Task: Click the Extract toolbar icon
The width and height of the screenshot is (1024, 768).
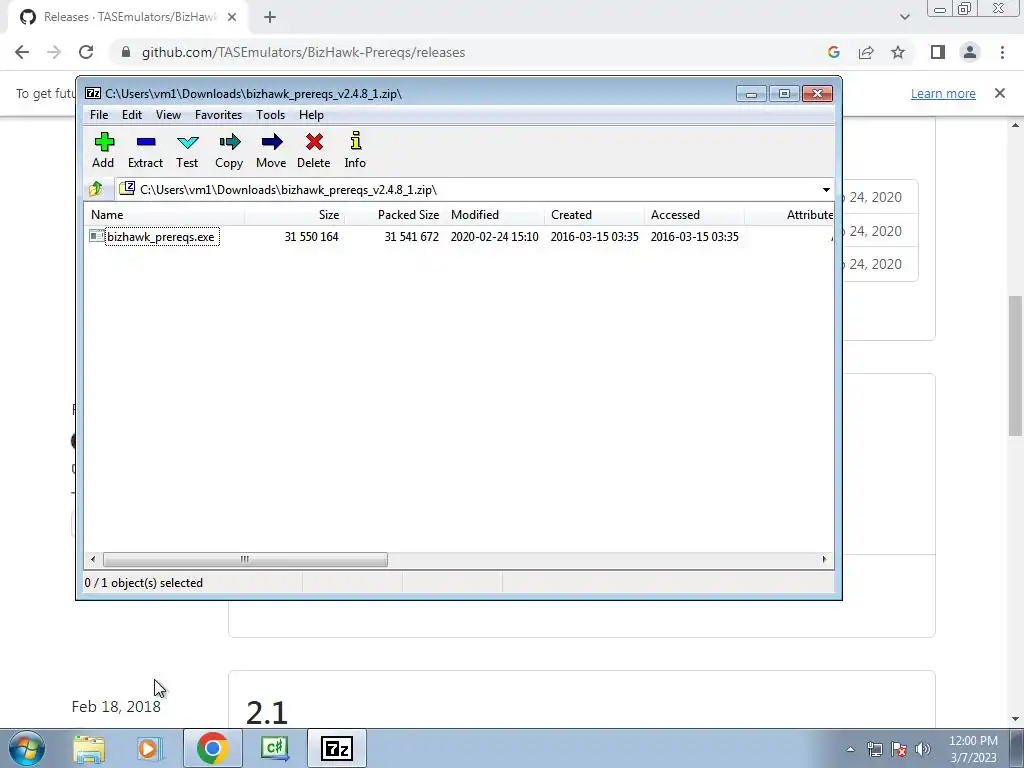Action: coord(145,150)
